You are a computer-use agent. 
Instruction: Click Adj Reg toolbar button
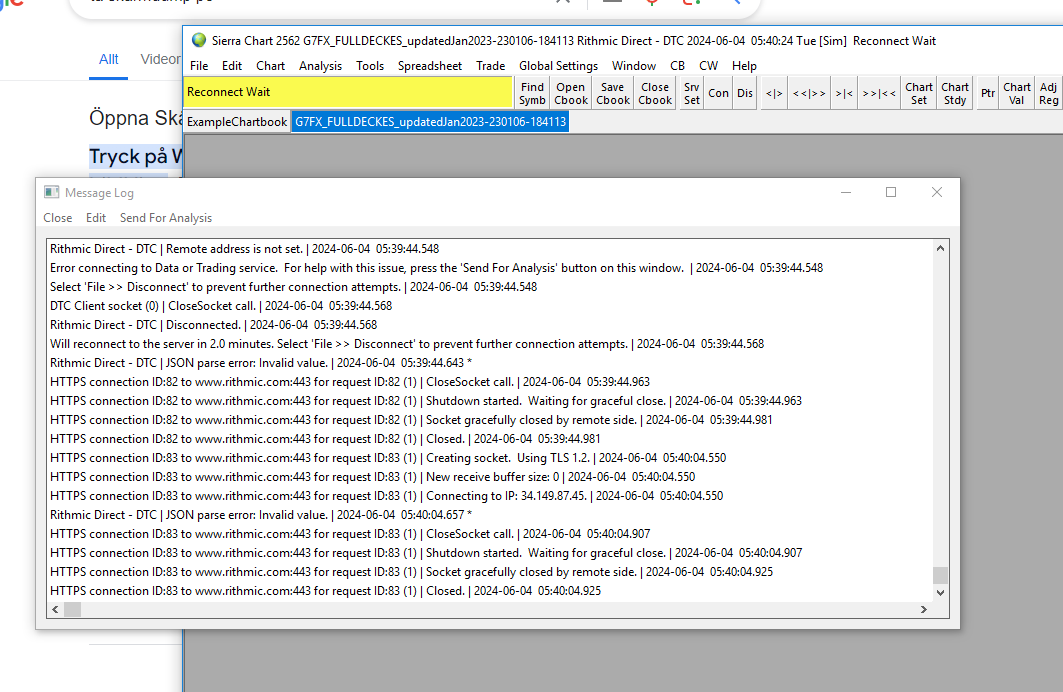[1048, 93]
